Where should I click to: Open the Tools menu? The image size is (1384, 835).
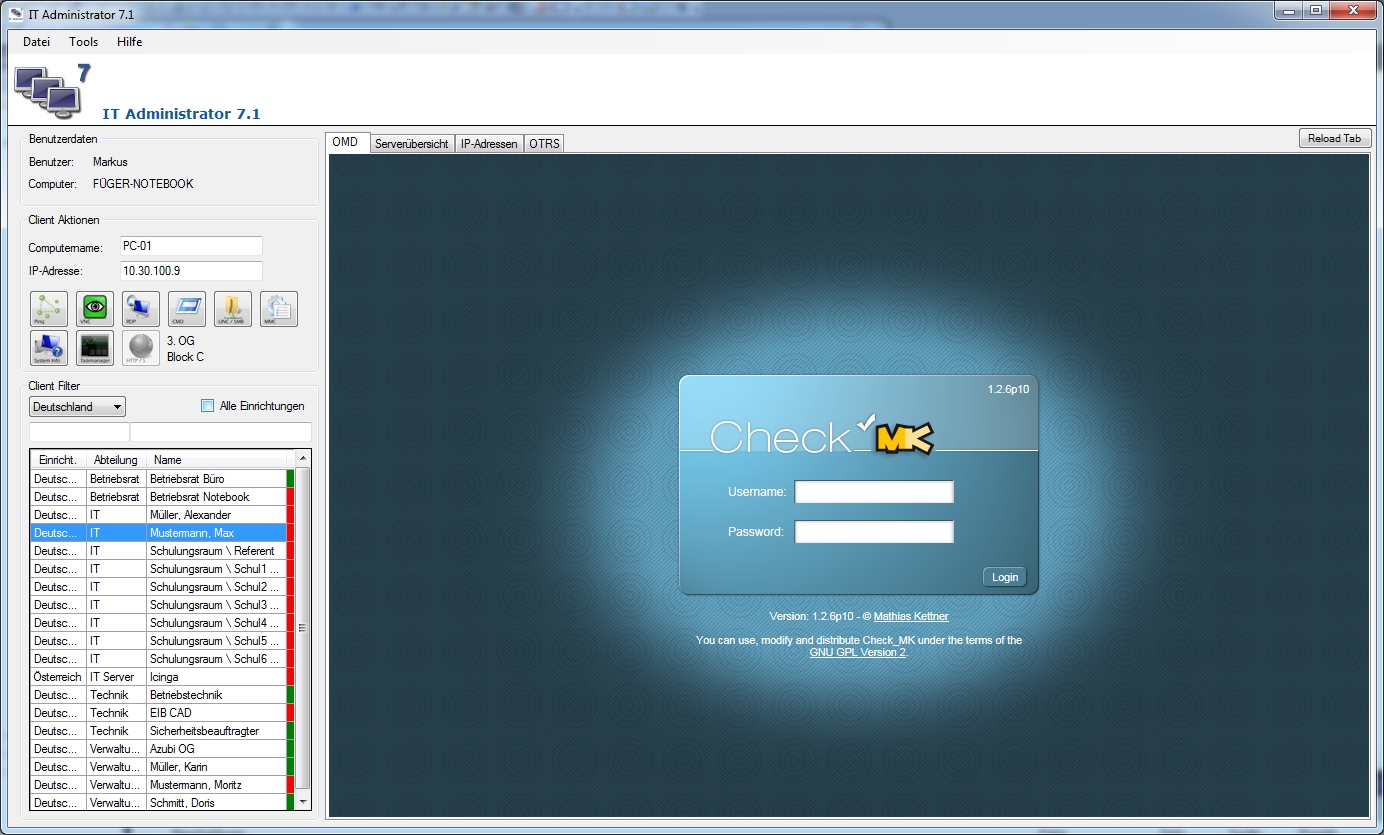(x=84, y=42)
